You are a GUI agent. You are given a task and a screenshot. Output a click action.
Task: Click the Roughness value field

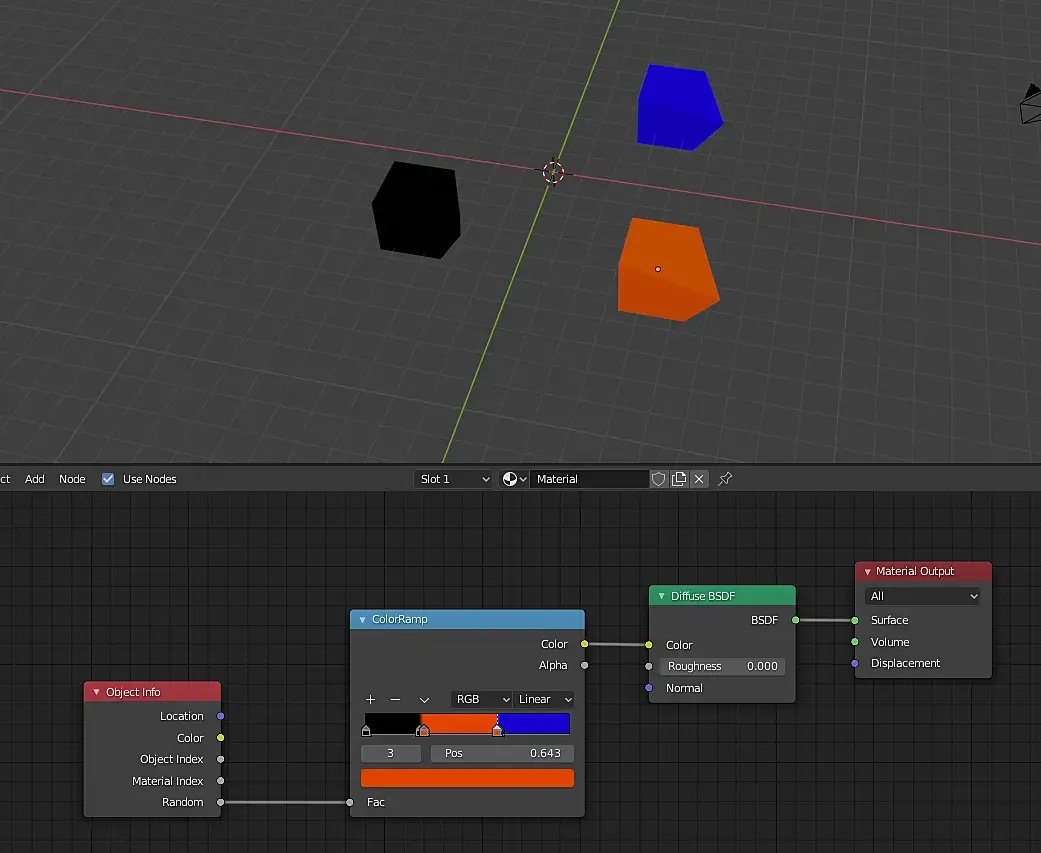click(x=722, y=666)
